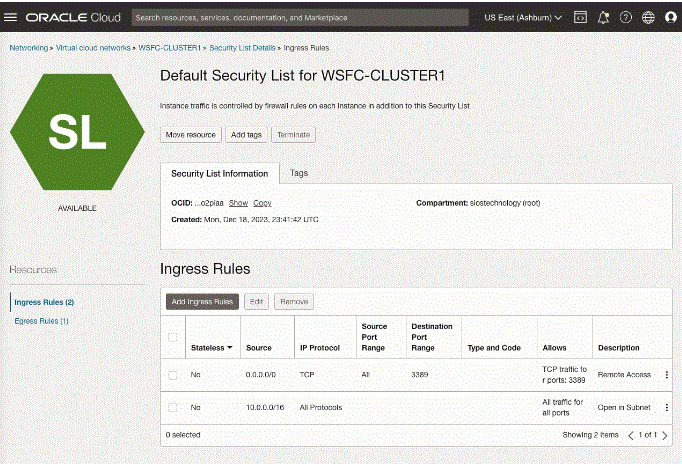682x464 pixels.
Task: Go to next page of ingress rules
Action: [665, 435]
